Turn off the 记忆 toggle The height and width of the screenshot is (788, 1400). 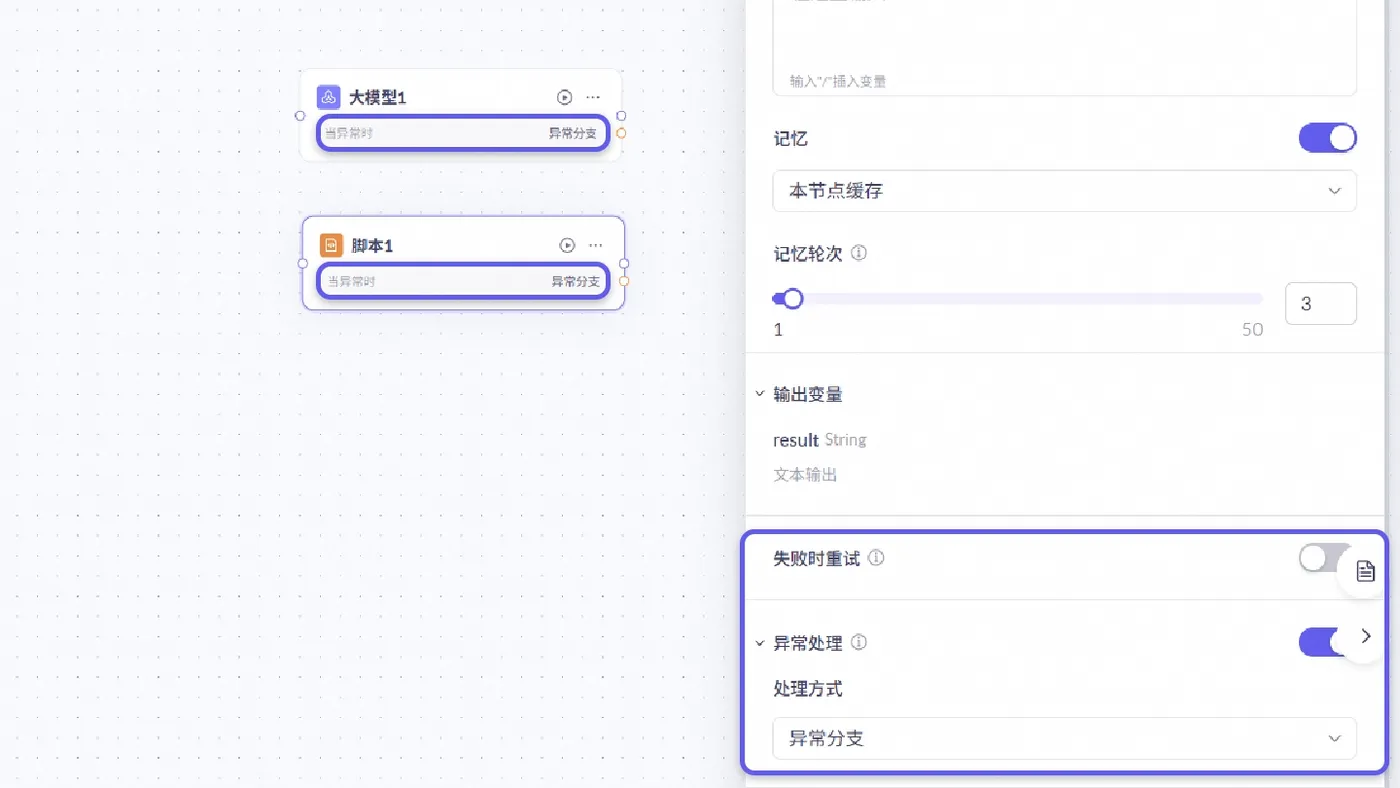(1327, 138)
